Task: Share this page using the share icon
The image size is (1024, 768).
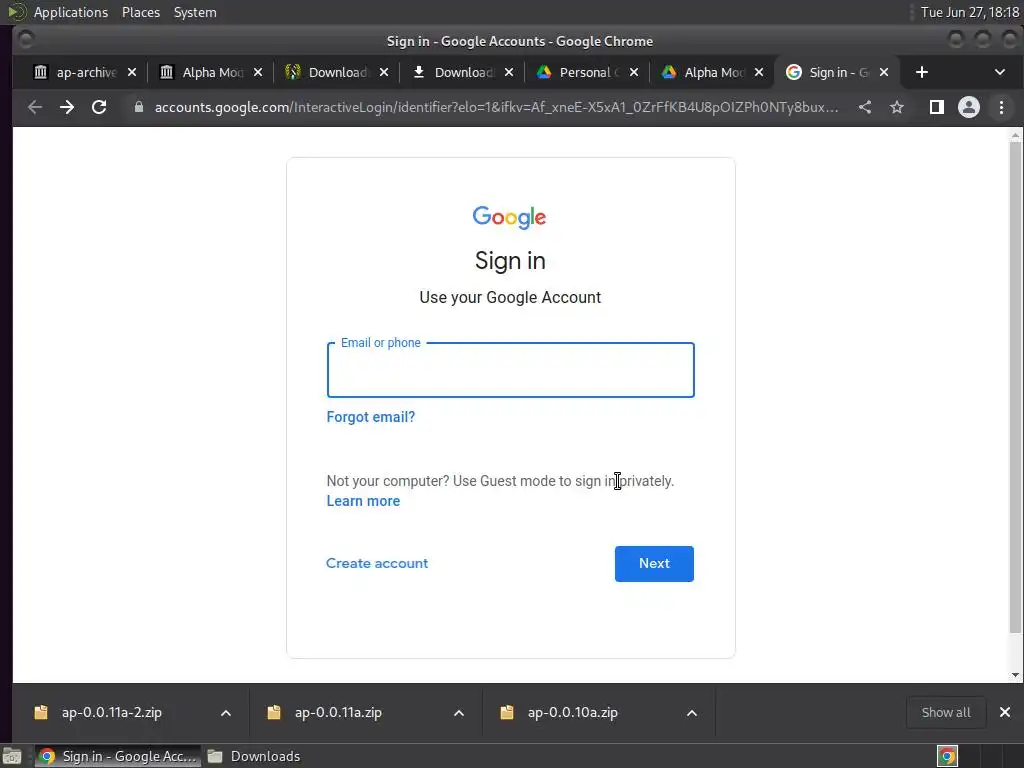Action: 865,107
